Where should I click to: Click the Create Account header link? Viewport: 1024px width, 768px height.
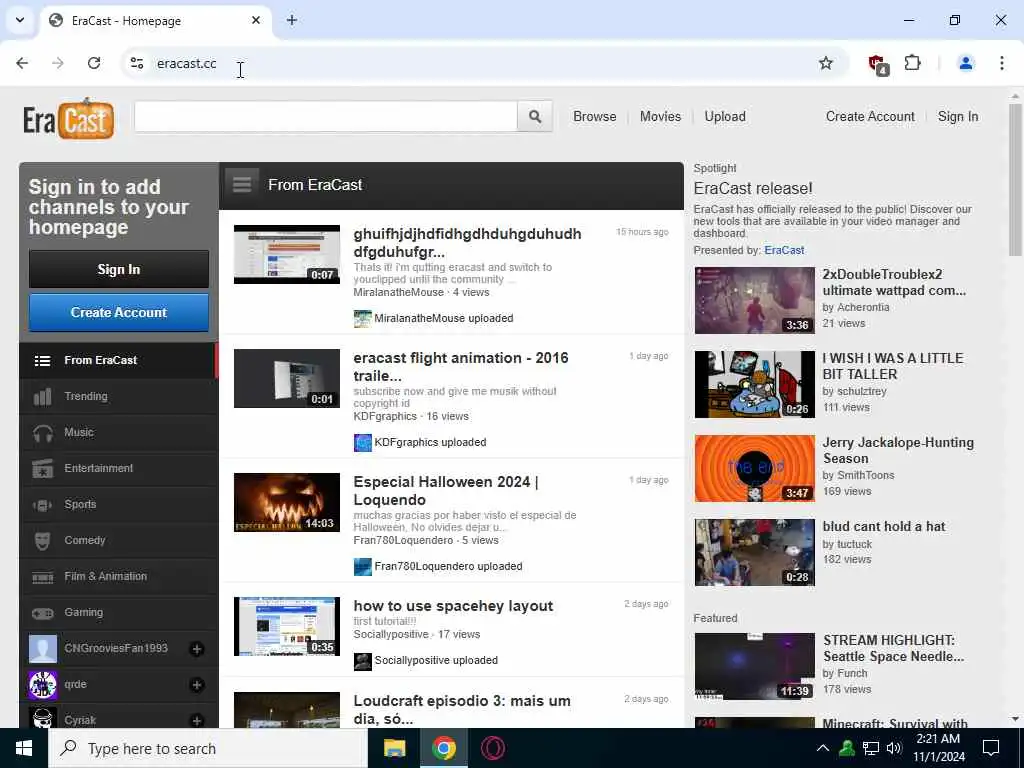click(x=870, y=116)
